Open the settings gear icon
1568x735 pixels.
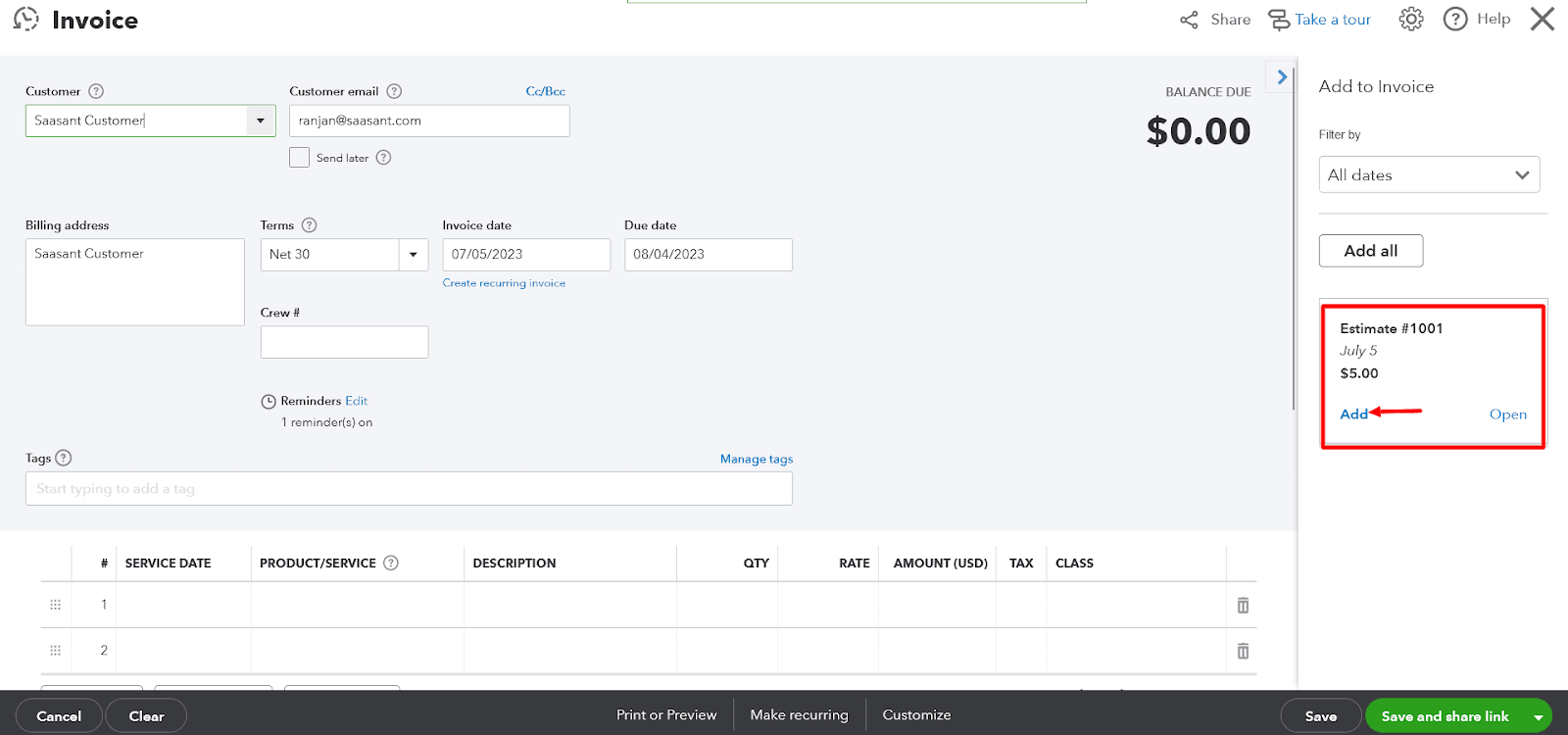(1411, 19)
